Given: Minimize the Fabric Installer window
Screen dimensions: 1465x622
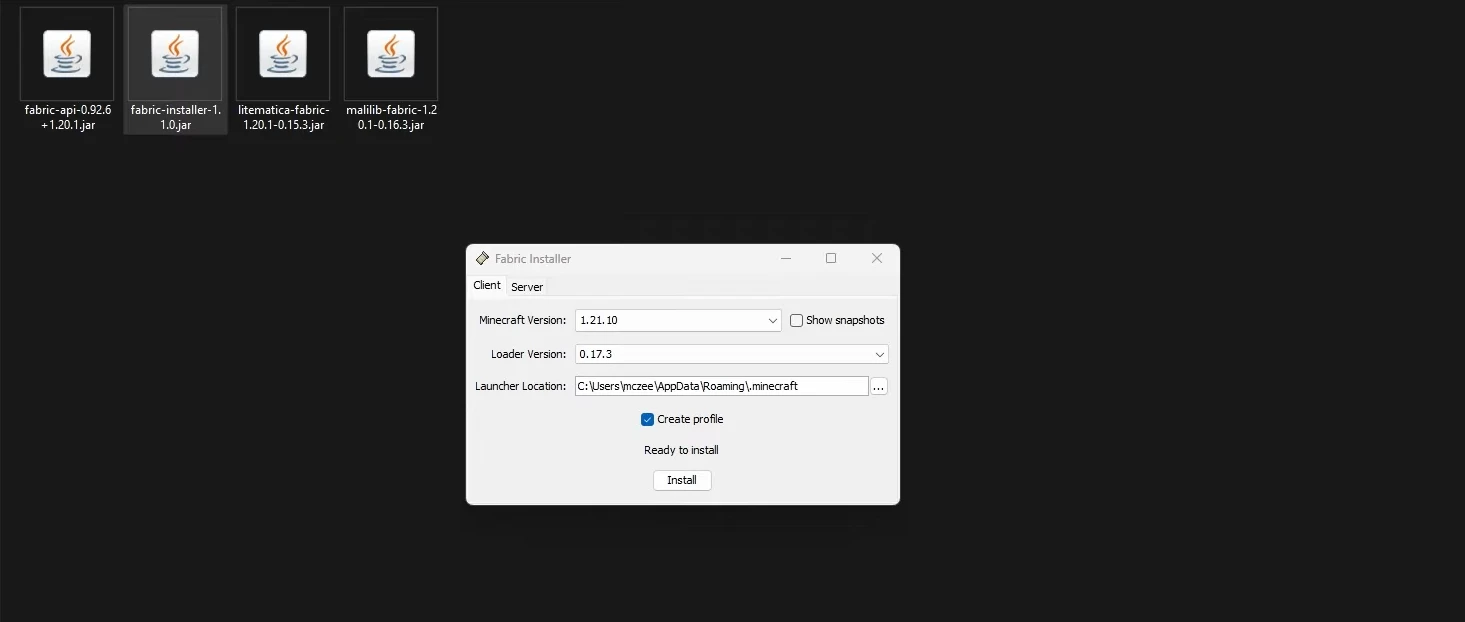Looking at the screenshot, I should pyautogui.click(x=786, y=258).
